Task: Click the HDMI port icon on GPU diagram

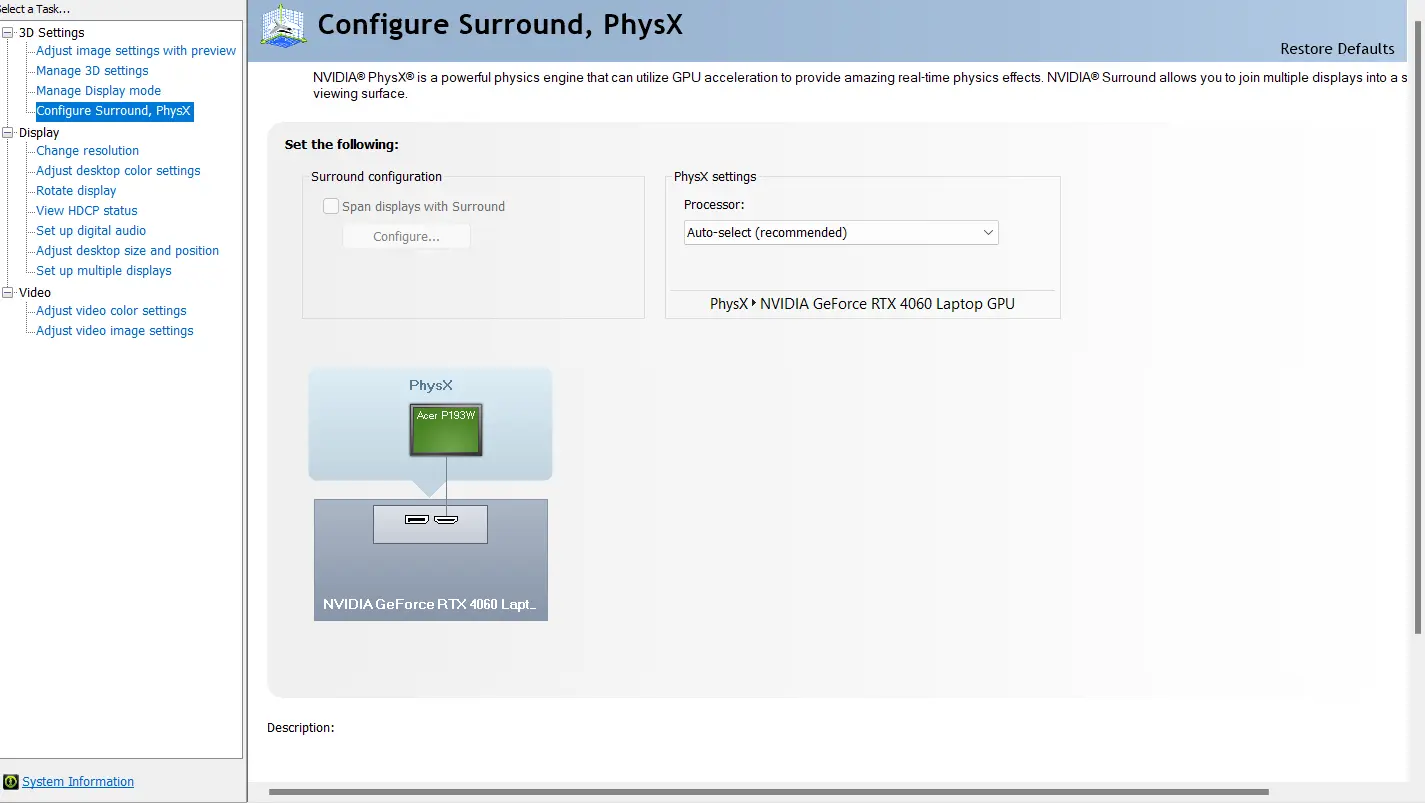Action: click(446, 520)
